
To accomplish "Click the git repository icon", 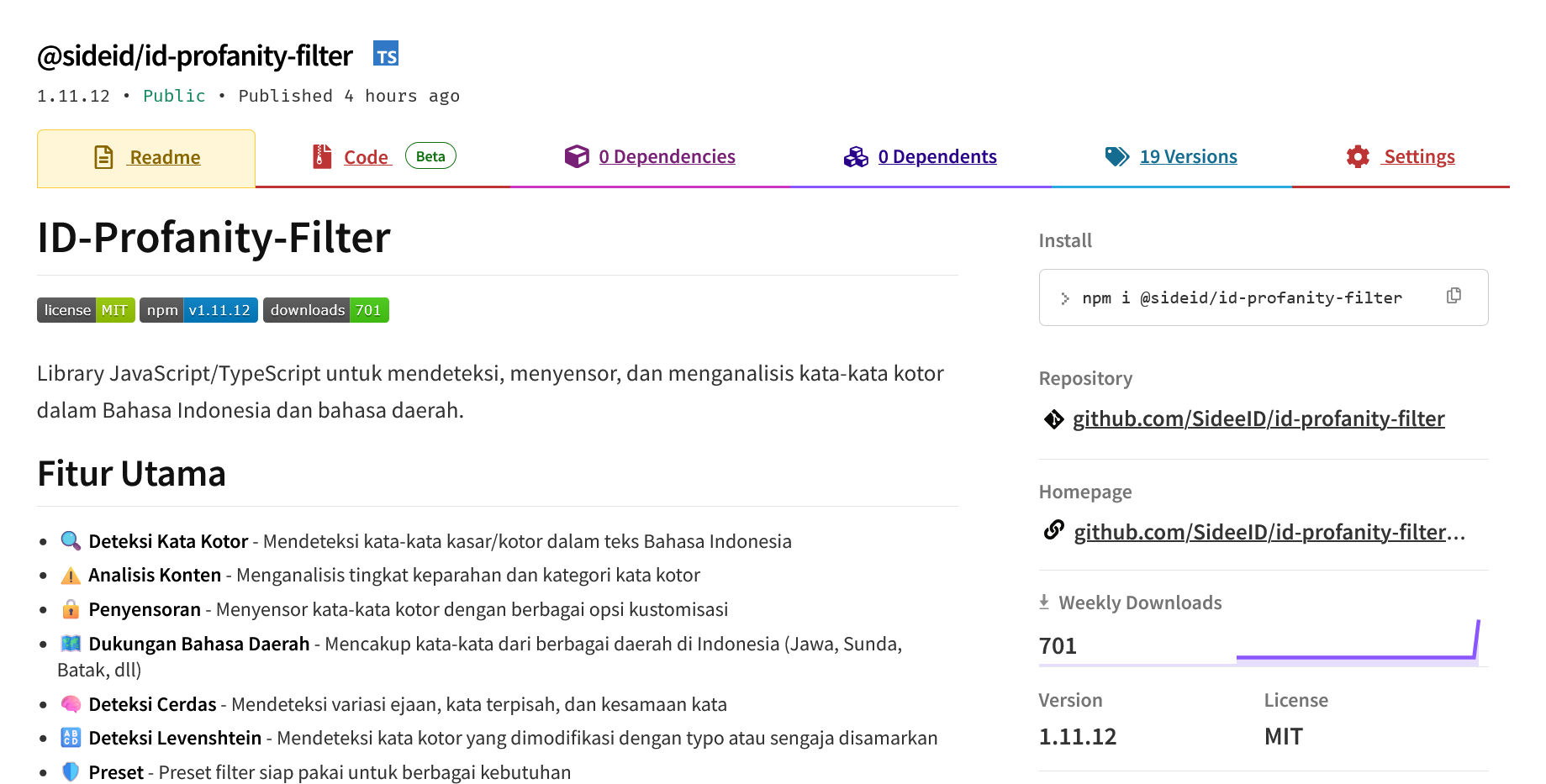I will click(x=1053, y=418).
